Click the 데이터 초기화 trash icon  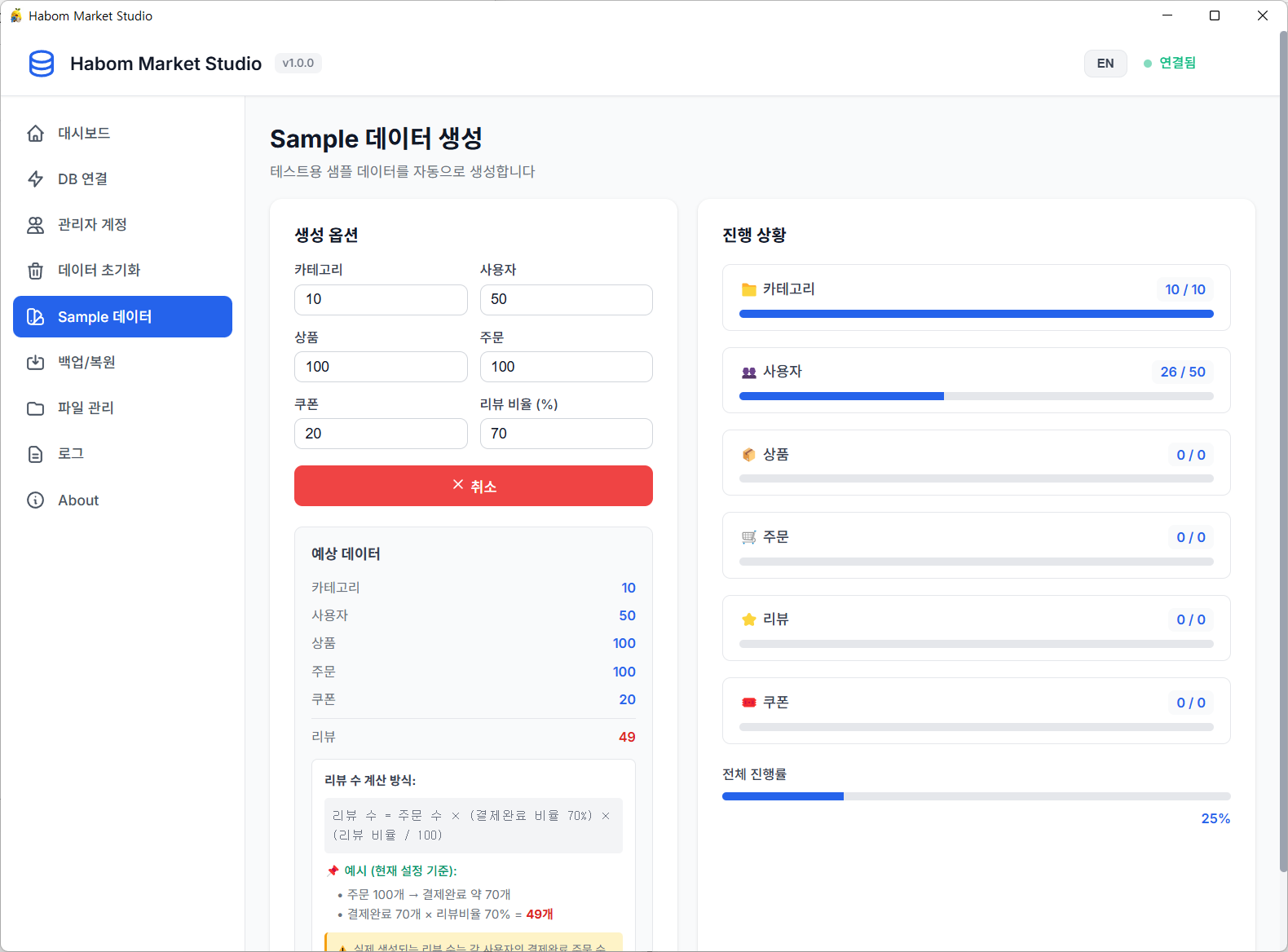[x=35, y=271]
